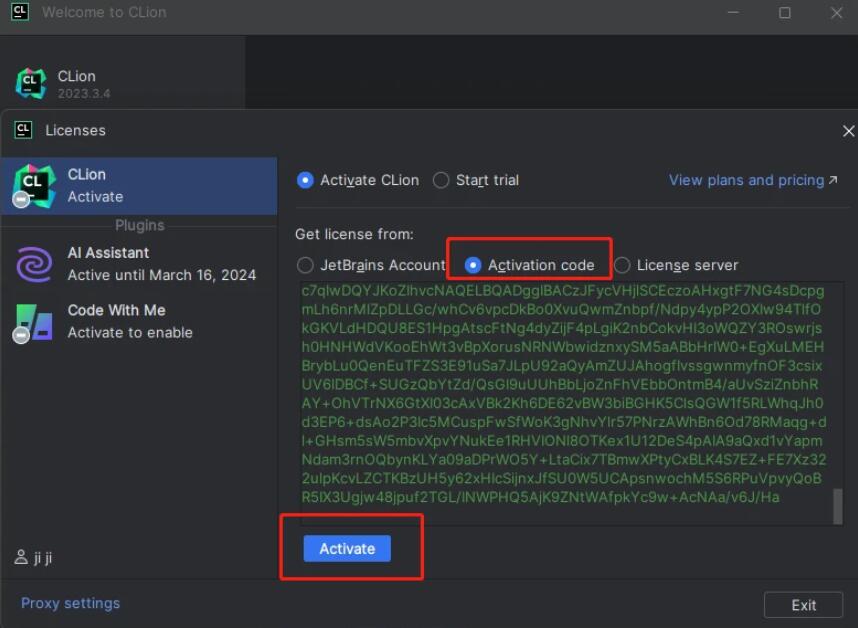Click the user avatar icon beside ji ji
Viewport: 858px width, 628px height.
pyautogui.click(x=21, y=557)
